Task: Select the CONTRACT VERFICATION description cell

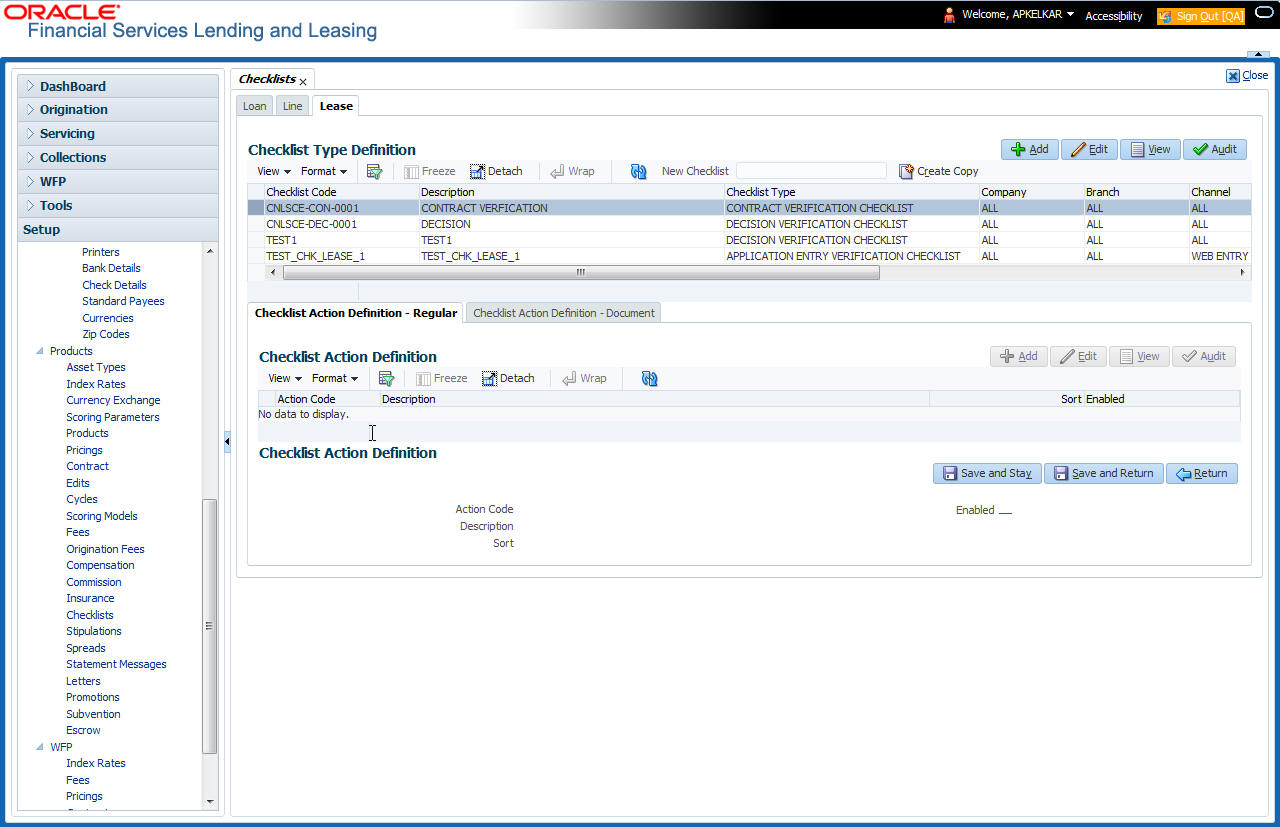Action: tap(484, 208)
